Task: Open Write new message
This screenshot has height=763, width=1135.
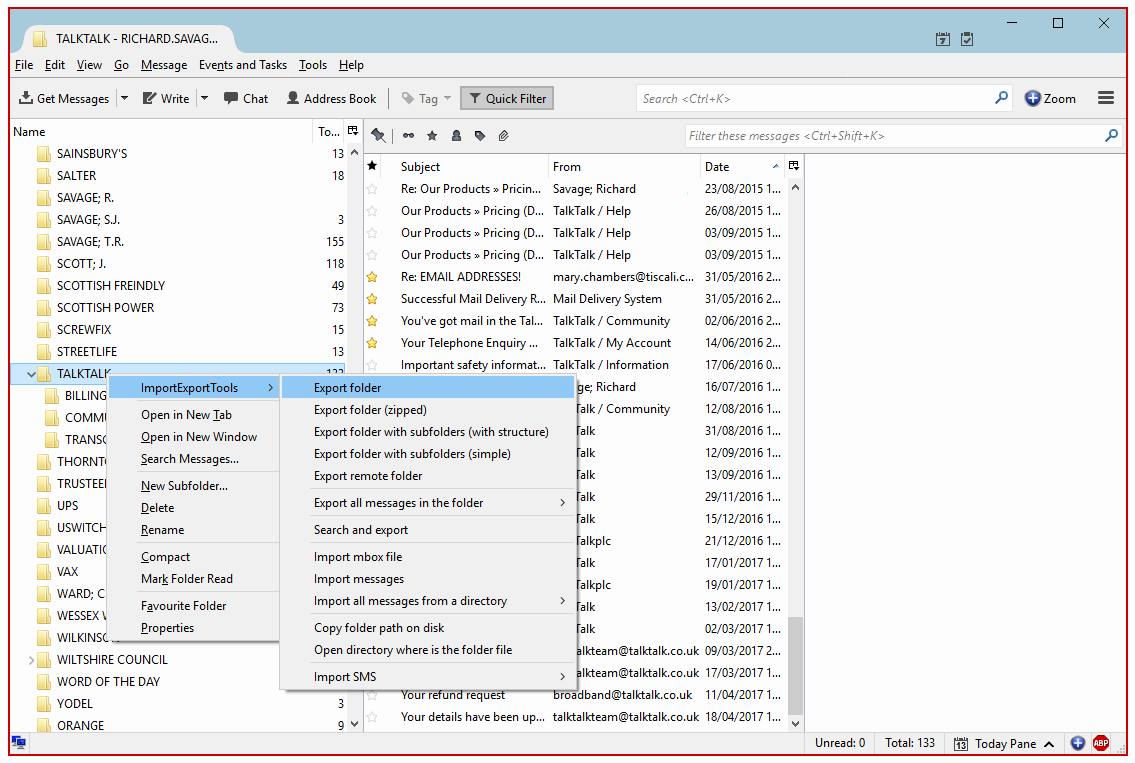Action: (x=166, y=98)
